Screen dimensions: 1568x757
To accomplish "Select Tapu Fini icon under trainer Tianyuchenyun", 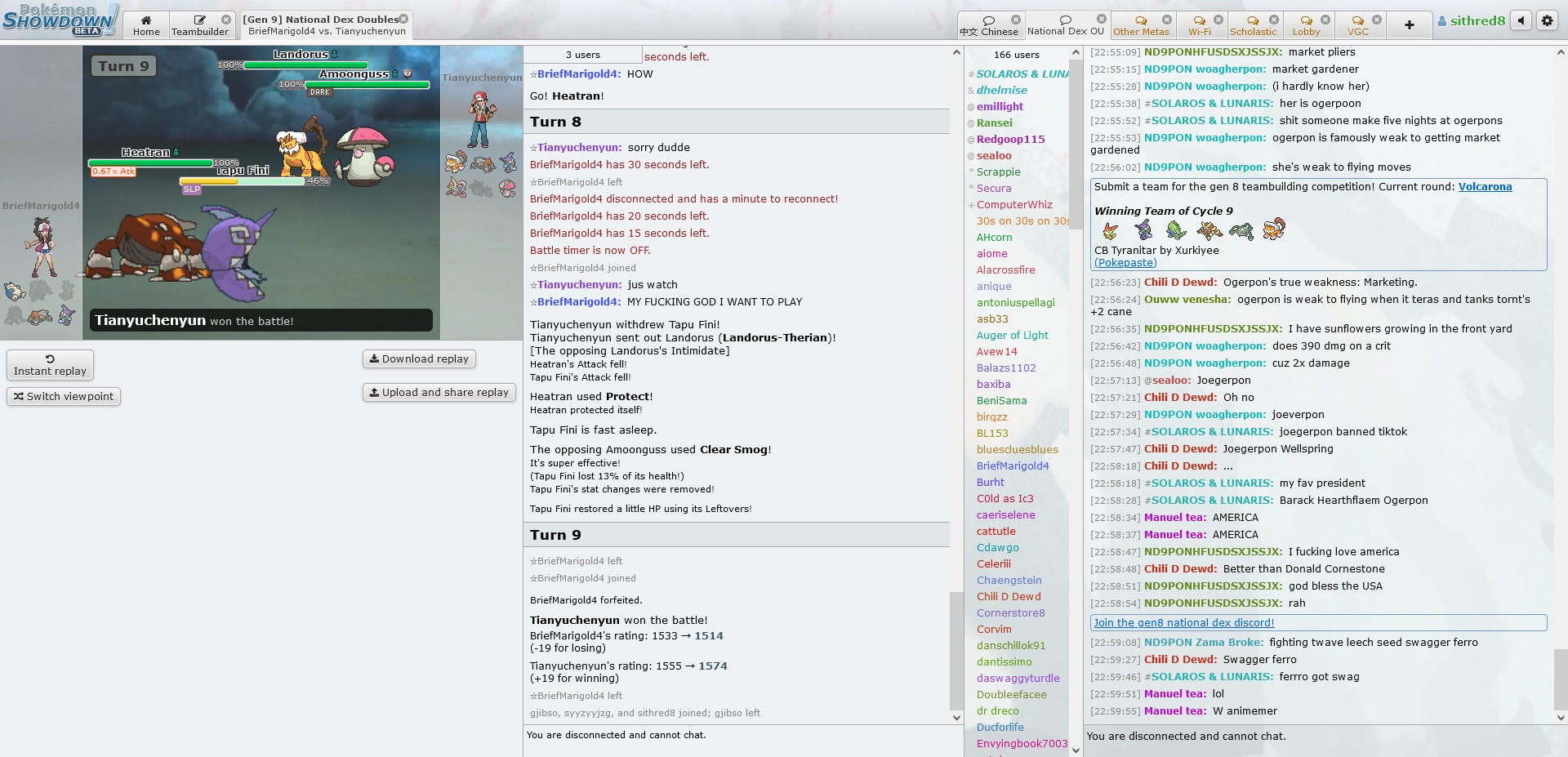I will pos(508,162).
